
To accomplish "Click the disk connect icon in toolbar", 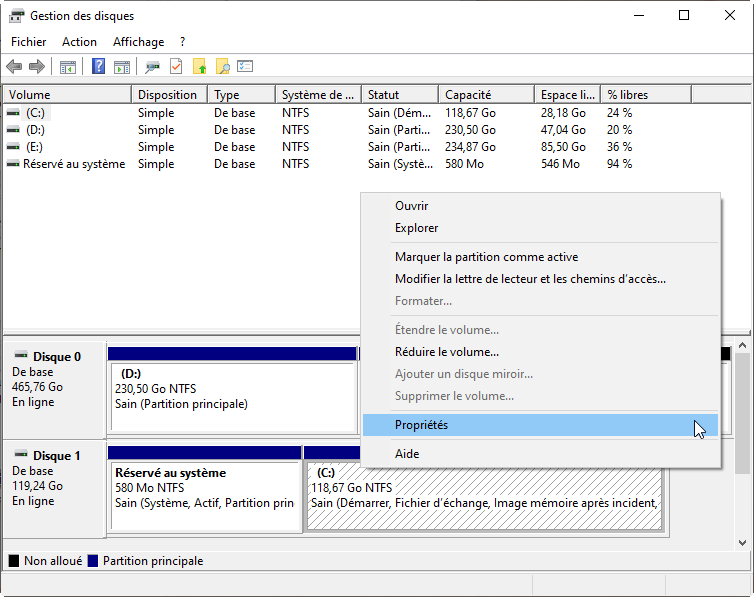I will (152, 67).
